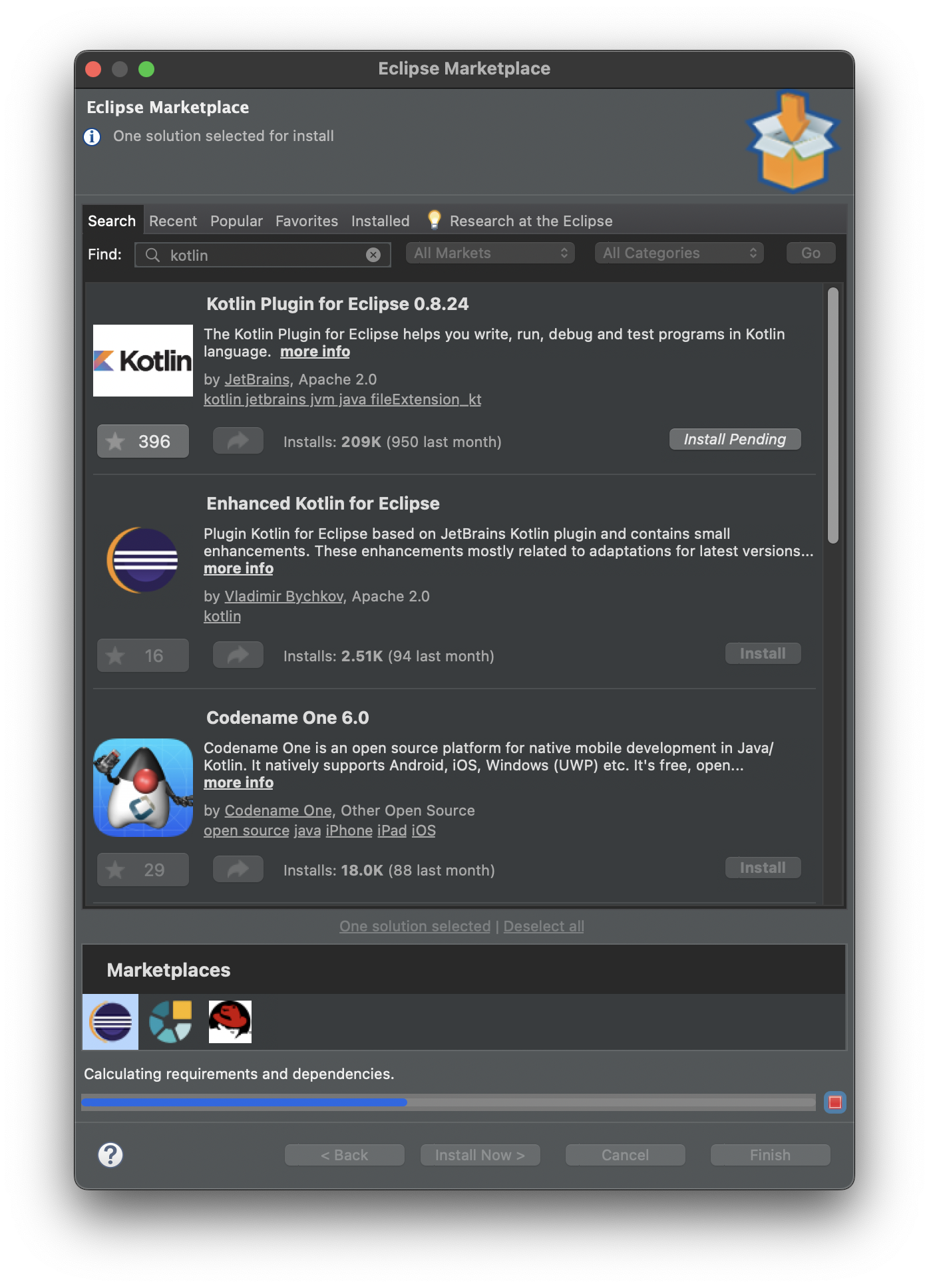Screen dimensions: 929x1288
Task: Click the kotlin tag under Enhanced Kotlin
Action: point(222,616)
